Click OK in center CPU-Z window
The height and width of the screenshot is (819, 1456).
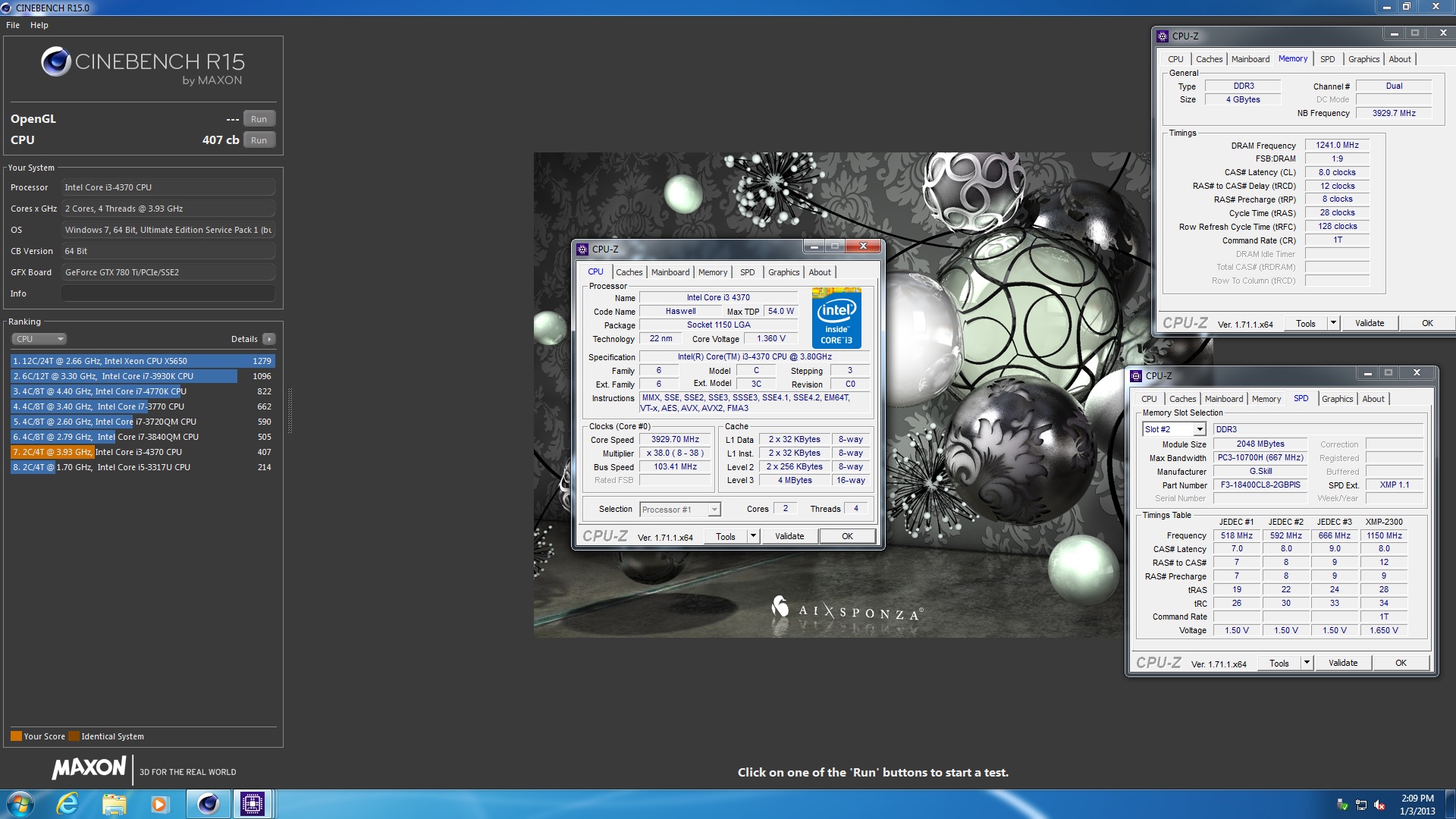(848, 536)
